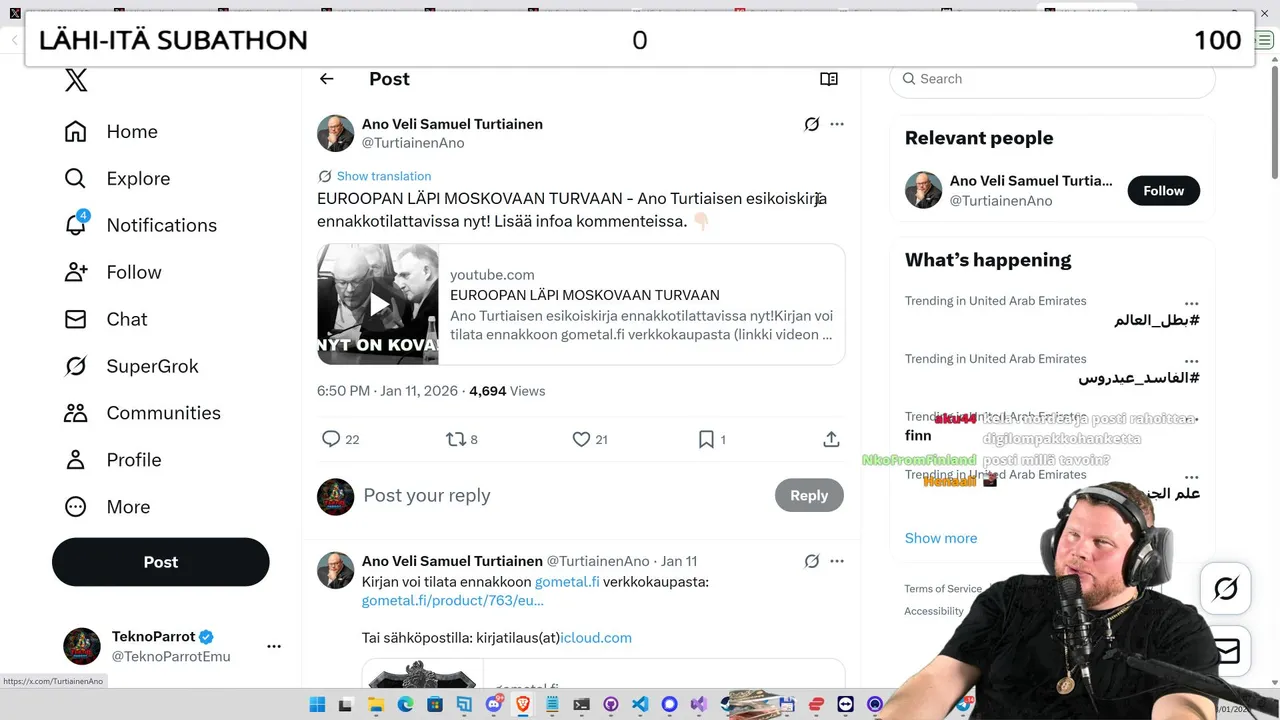Click avatar in Relevant people panel
The width and height of the screenshot is (1280, 720).
[924, 190]
